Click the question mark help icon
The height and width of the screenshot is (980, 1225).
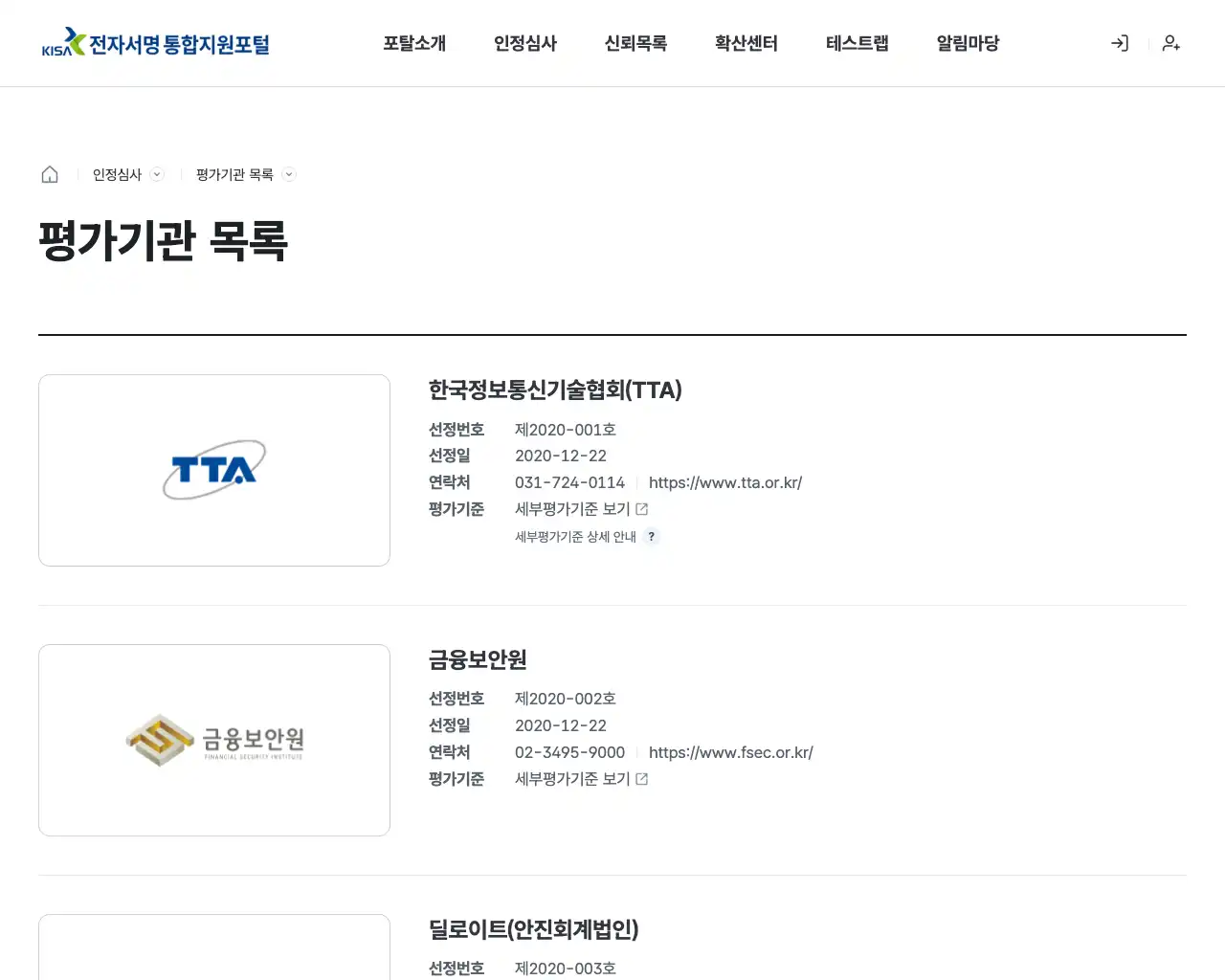(652, 537)
